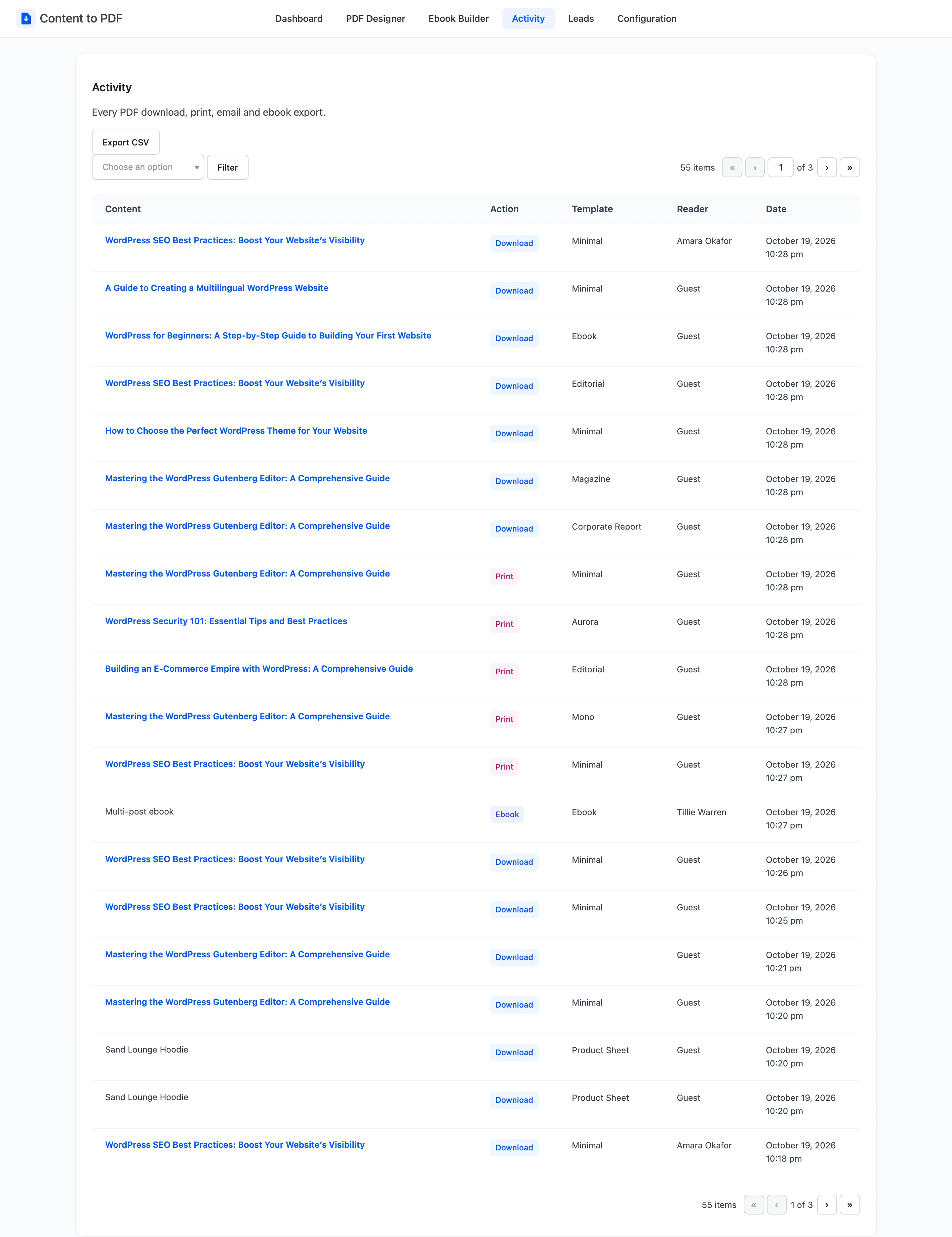Jump to last page using bottom double-arrow
The height and width of the screenshot is (1237, 952).
point(850,1205)
